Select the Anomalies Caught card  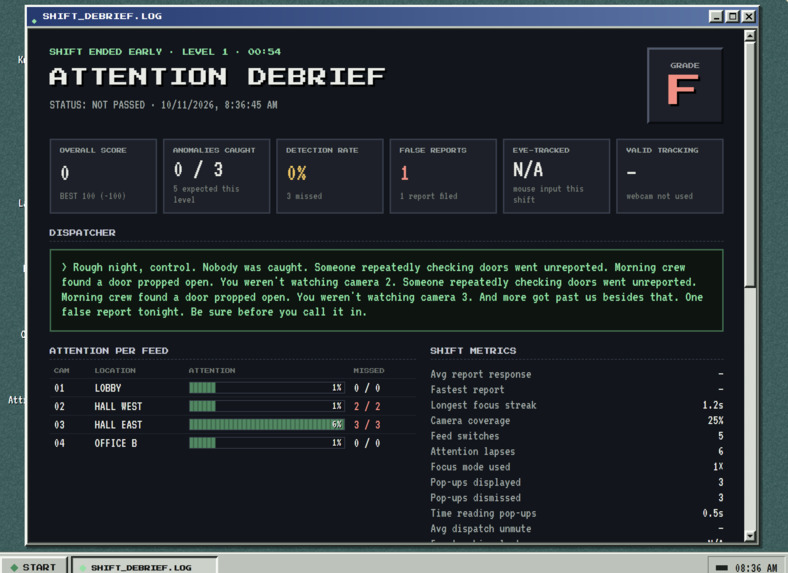[217, 176]
